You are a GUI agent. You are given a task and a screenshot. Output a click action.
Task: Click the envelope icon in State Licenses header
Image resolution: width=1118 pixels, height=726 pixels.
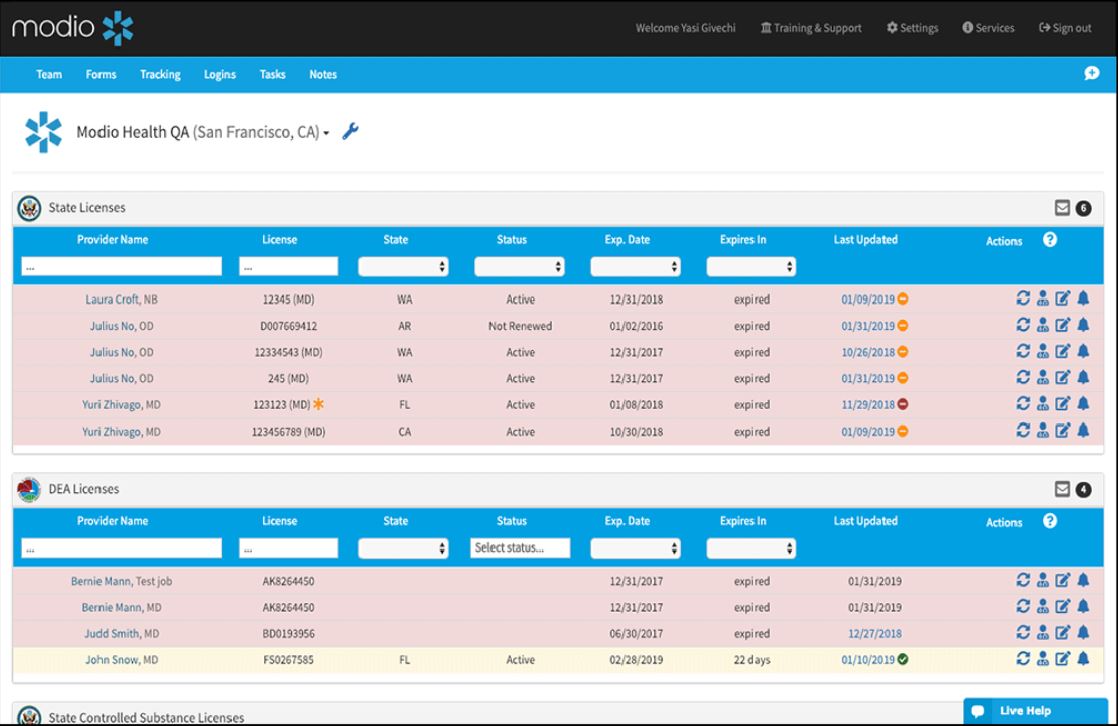point(1062,208)
